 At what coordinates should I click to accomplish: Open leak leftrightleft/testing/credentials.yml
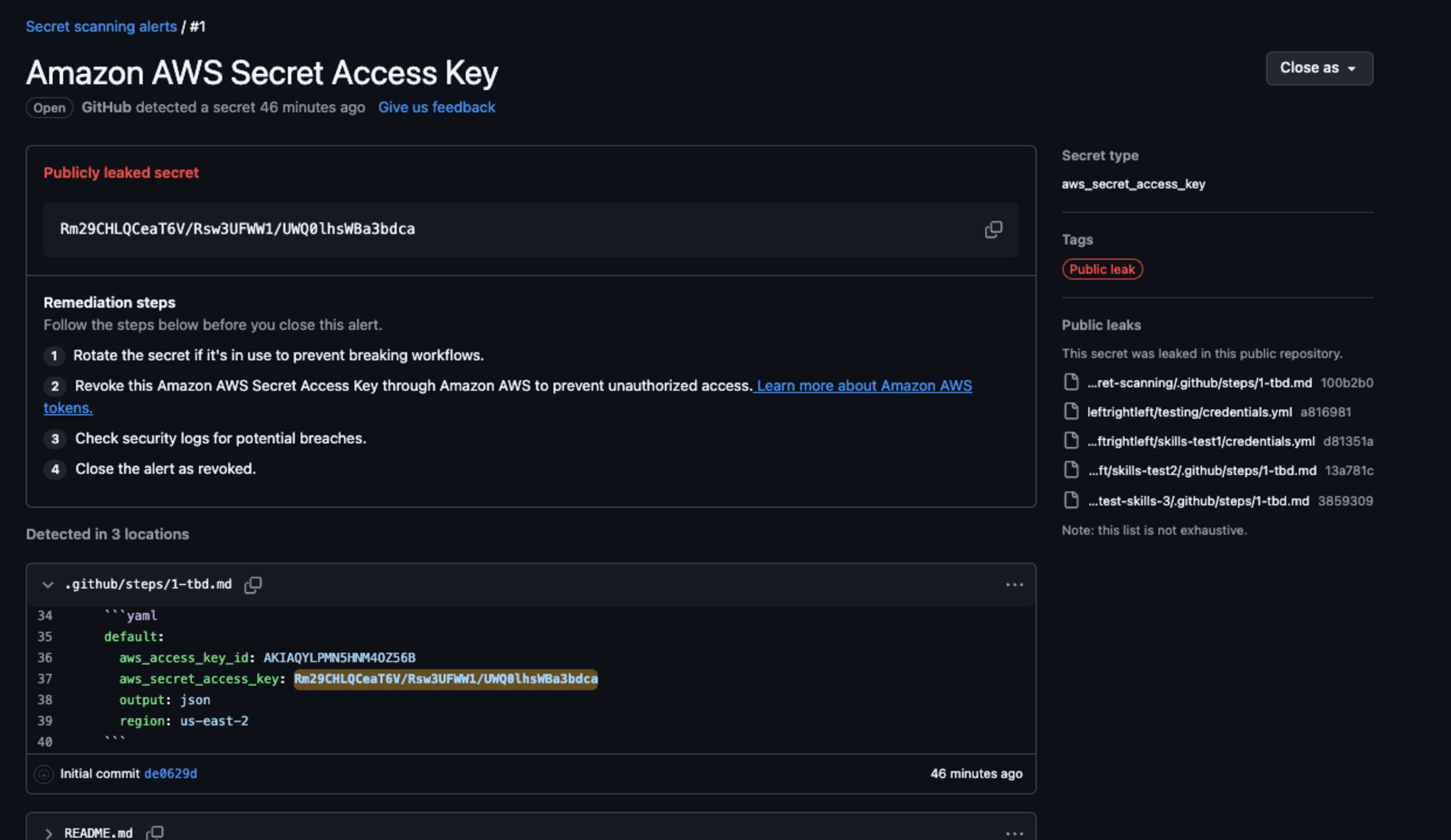(x=1189, y=412)
